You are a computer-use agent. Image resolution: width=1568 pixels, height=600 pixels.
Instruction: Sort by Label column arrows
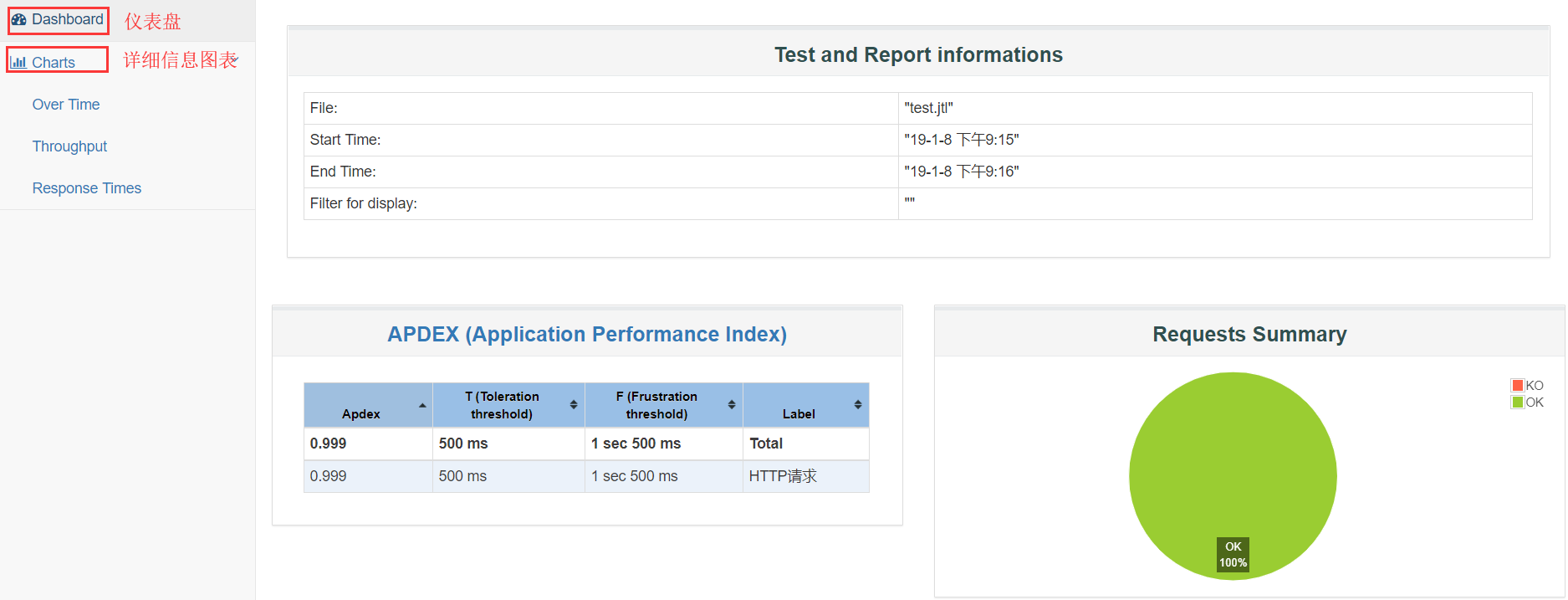858,405
